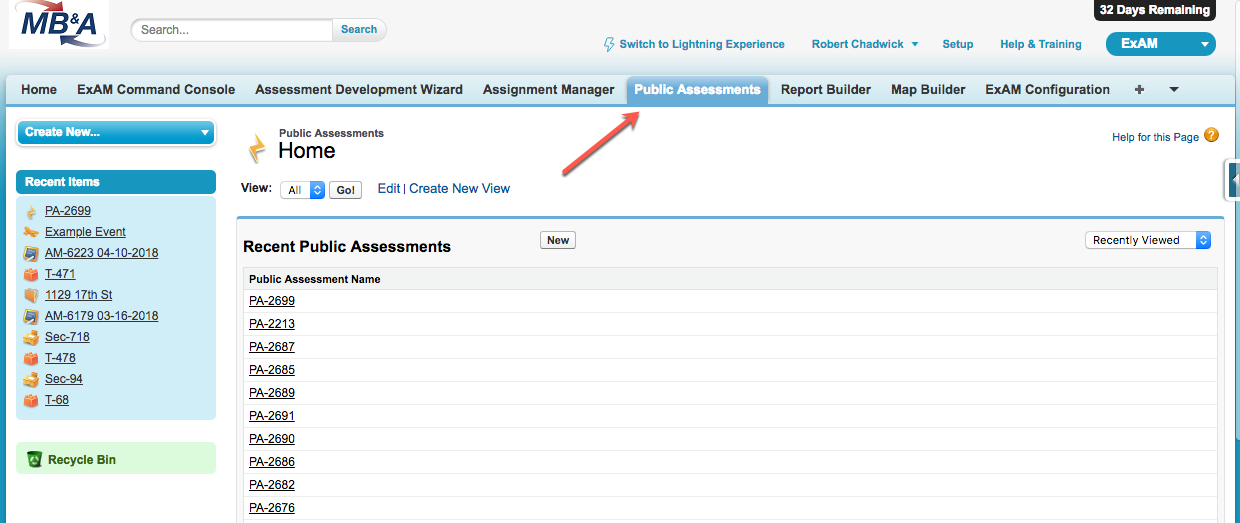Image resolution: width=1240 pixels, height=523 pixels.
Task: Open 1129 17th St in Recent Items
Action: (78, 295)
